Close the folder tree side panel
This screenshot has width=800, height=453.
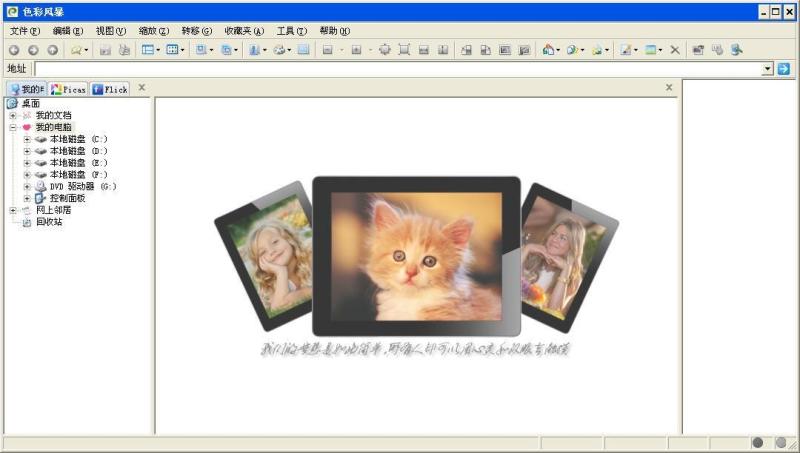pos(142,88)
